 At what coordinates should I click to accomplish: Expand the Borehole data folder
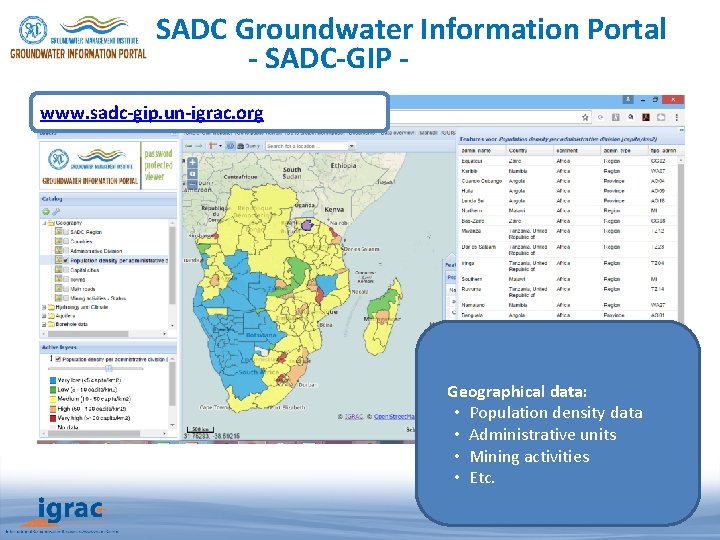44,324
